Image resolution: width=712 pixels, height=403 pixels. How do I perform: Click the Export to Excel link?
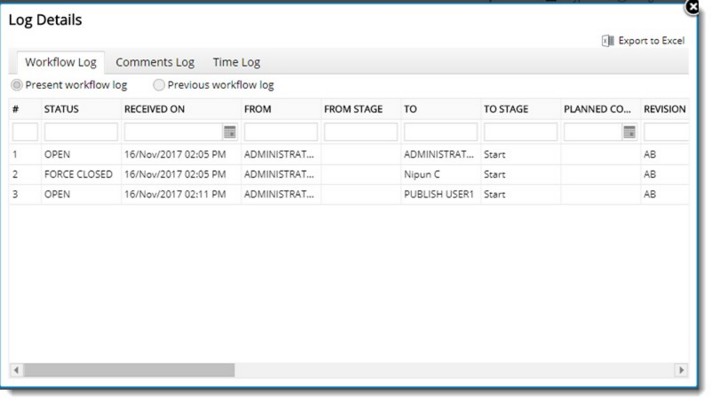click(651, 41)
